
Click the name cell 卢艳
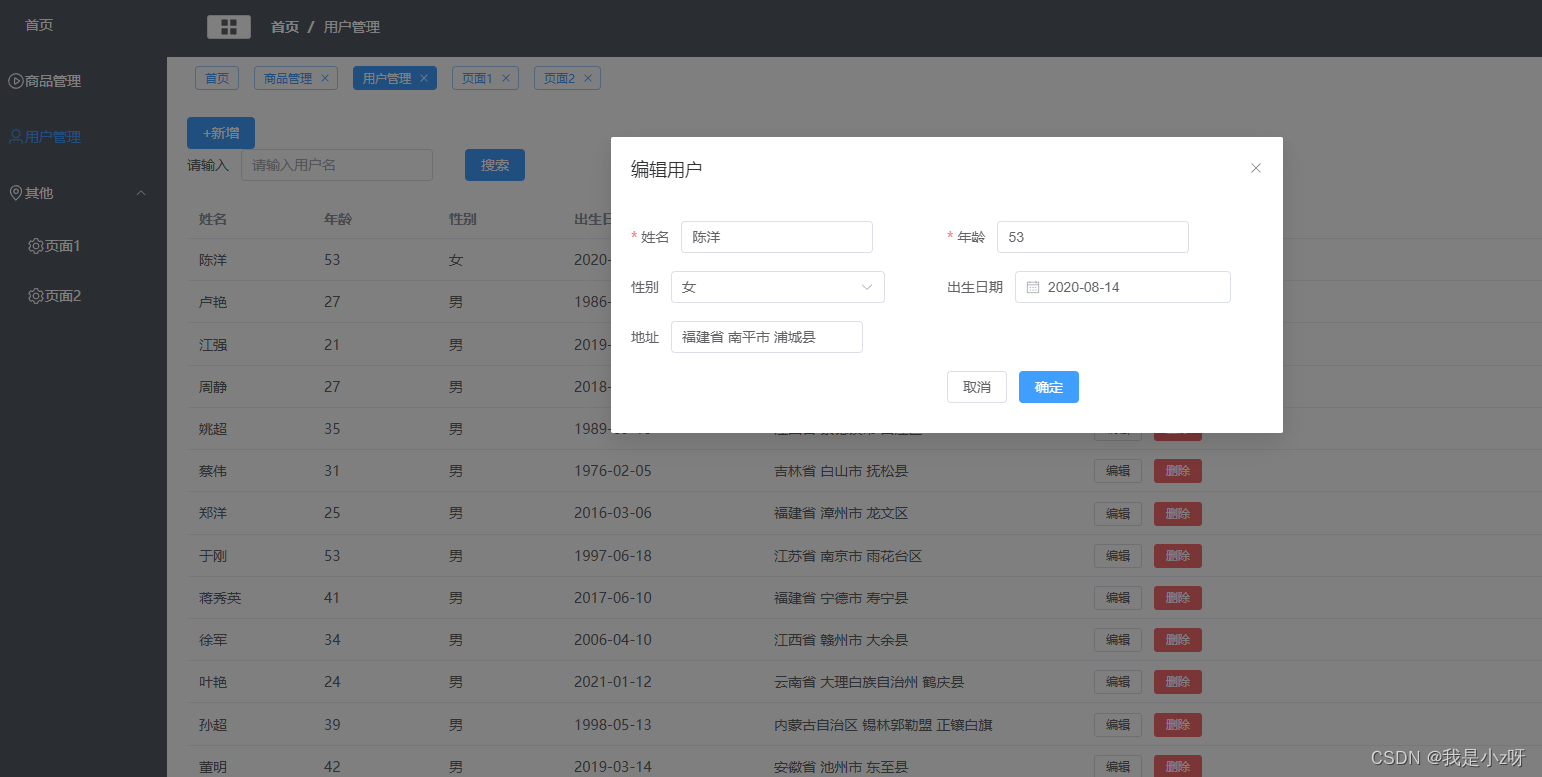point(213,302)
